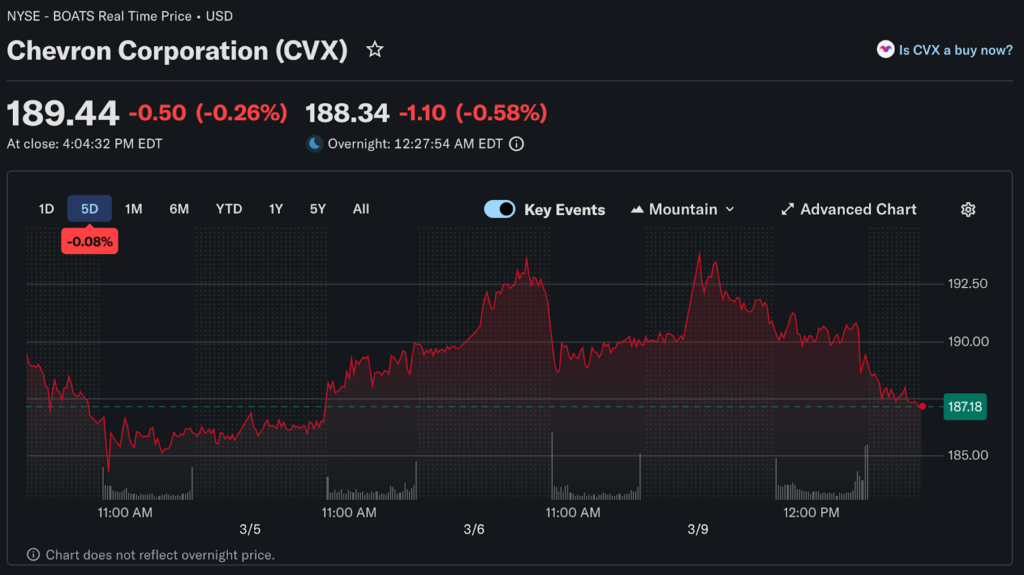This screenshot has width=1024, height=575.
Task: Click the star icon to follow CVX
Action: (x=375, y=49)
